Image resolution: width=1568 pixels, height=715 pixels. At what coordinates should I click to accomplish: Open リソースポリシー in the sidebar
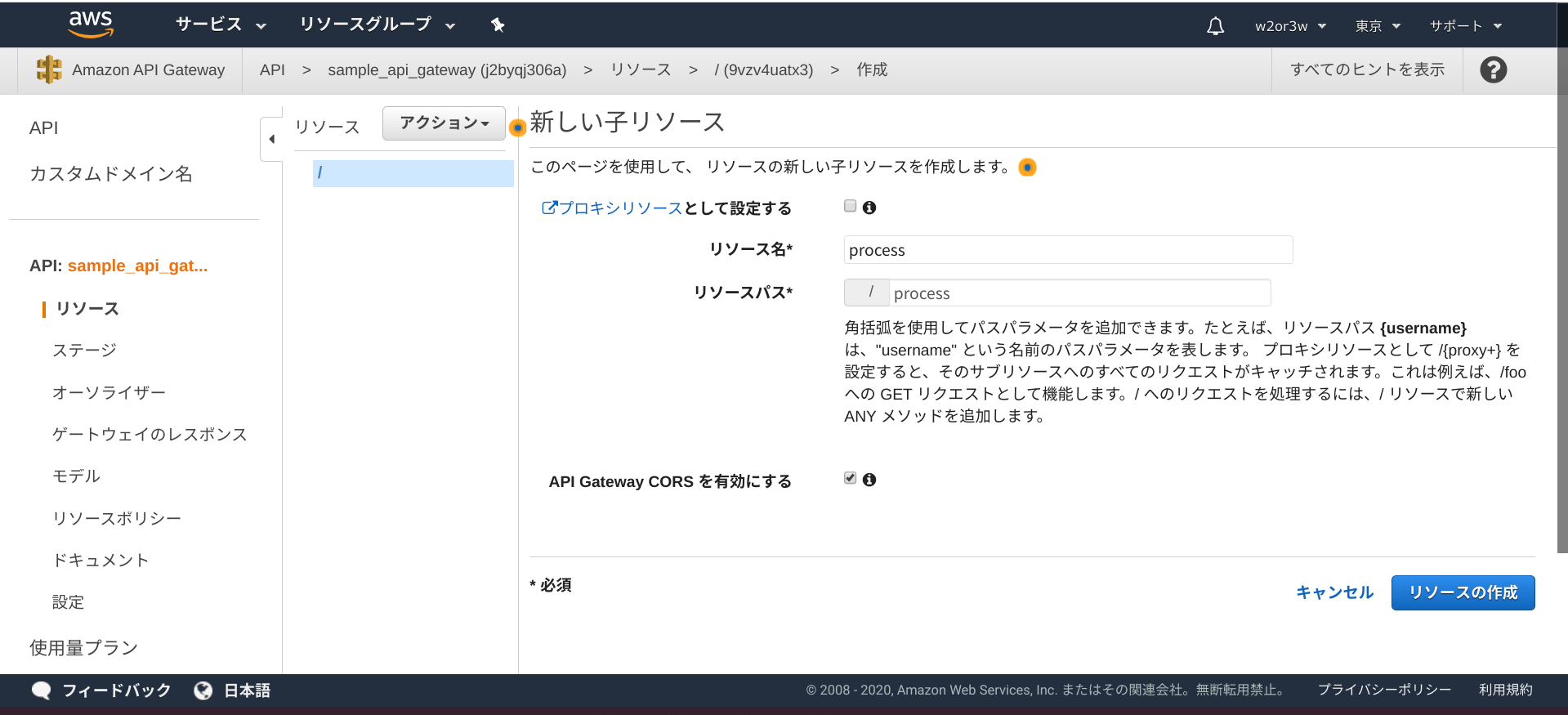click(117, 519)
